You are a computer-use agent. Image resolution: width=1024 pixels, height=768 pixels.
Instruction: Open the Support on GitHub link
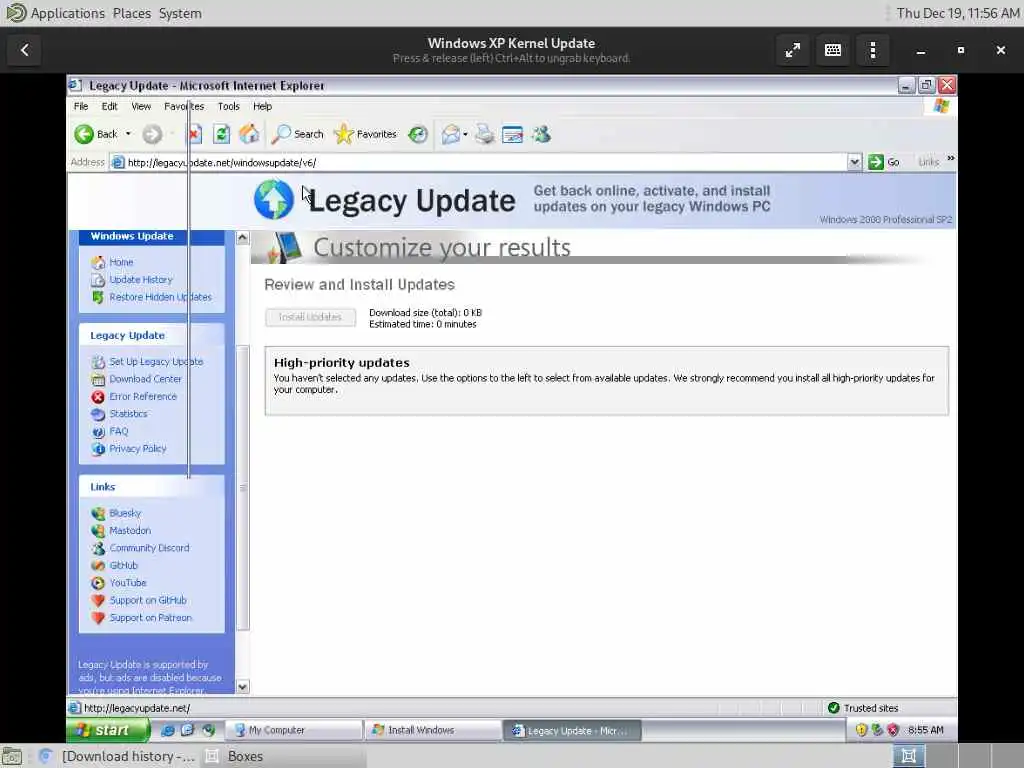148,600
